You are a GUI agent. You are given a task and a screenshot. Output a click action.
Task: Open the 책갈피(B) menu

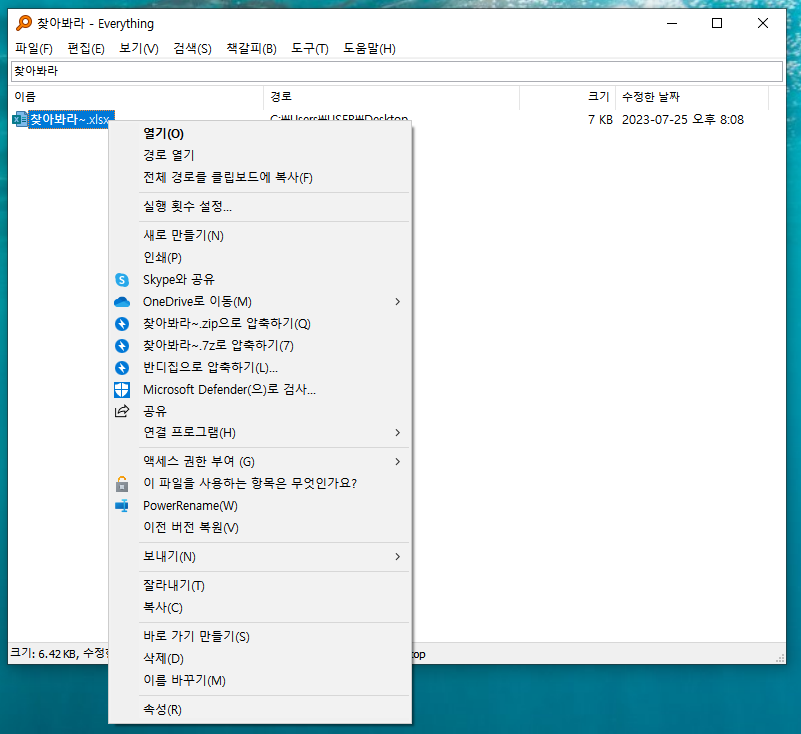[251, 49]
